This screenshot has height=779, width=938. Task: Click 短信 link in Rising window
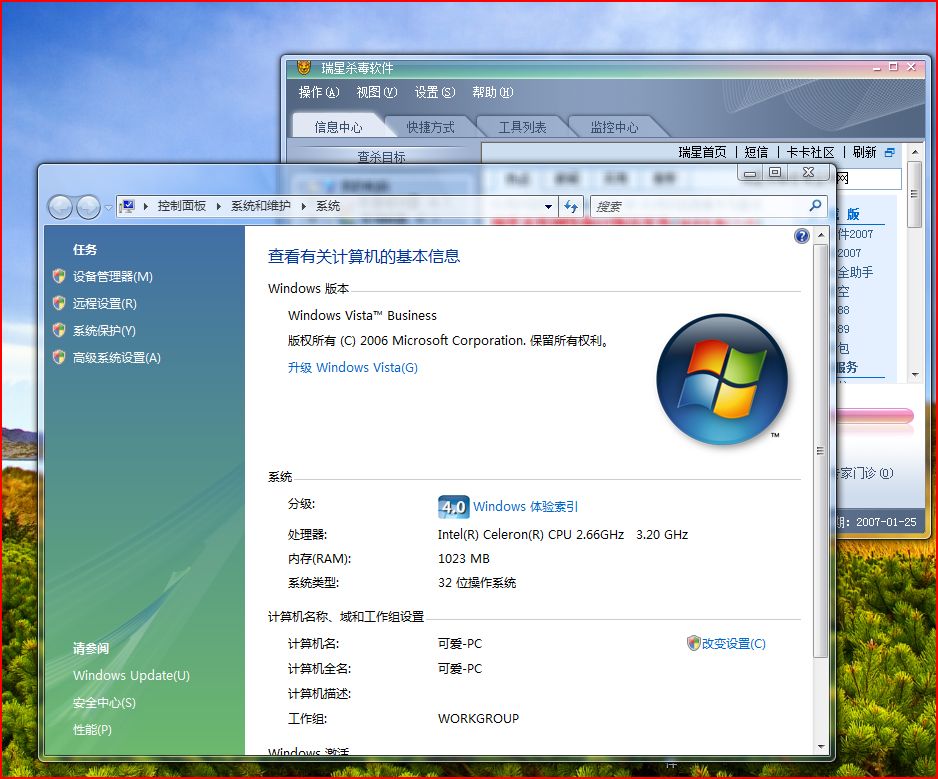pyautogui.click(x=756, y=153)
